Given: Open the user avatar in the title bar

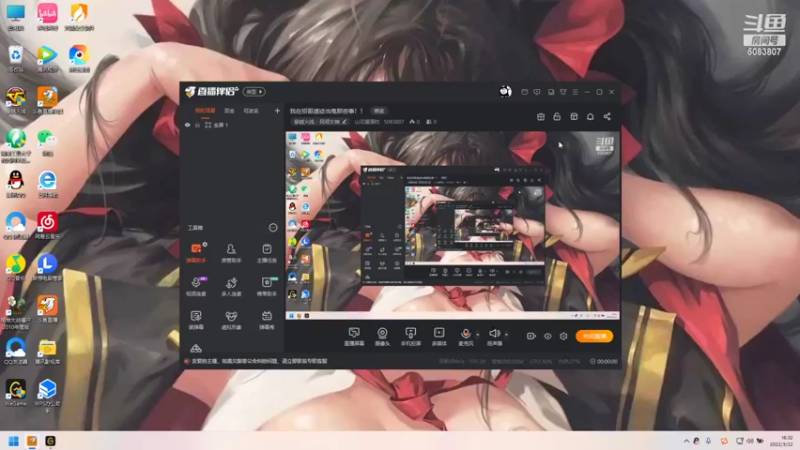Looking at the screenshot, I should [x=505, y=91].
